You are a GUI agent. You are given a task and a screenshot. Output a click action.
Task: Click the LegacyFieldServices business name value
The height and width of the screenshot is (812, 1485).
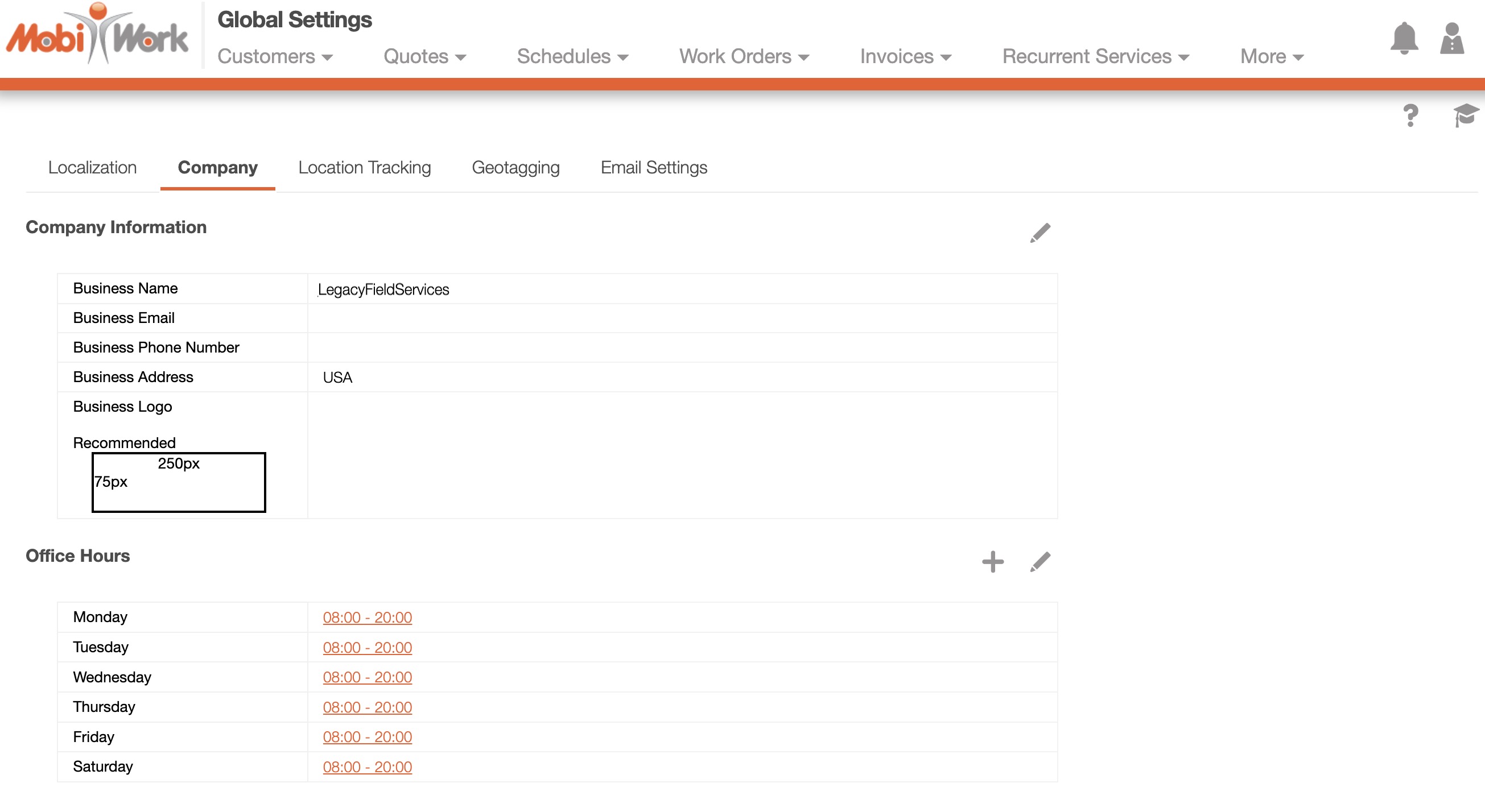coord(383,289)
